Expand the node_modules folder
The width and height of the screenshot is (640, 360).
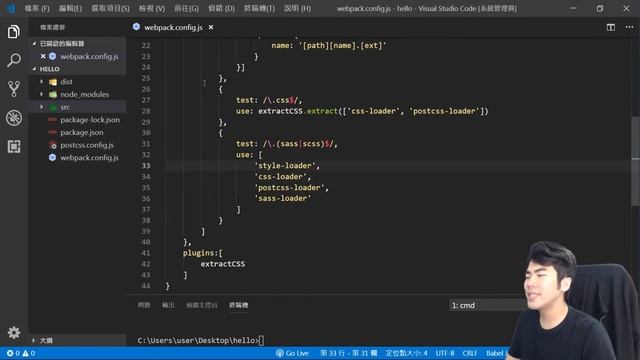coord(42,94)
